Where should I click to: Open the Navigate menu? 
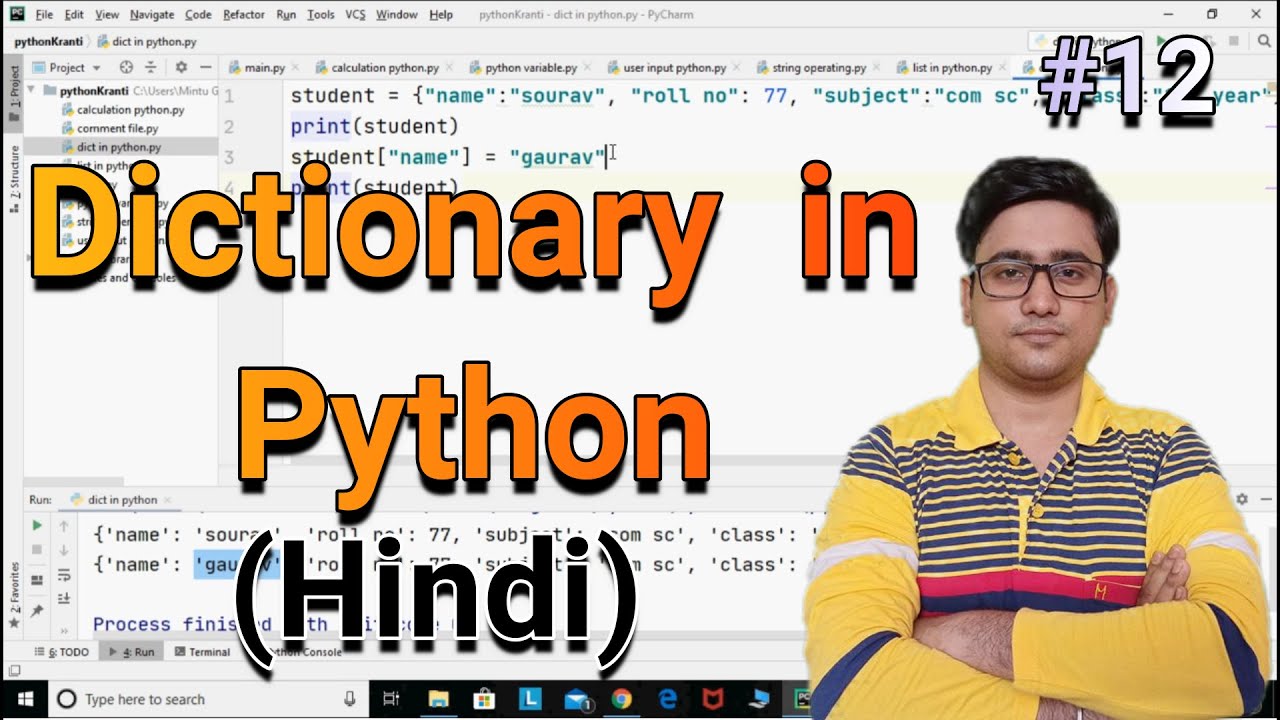[x=152, y=15]
